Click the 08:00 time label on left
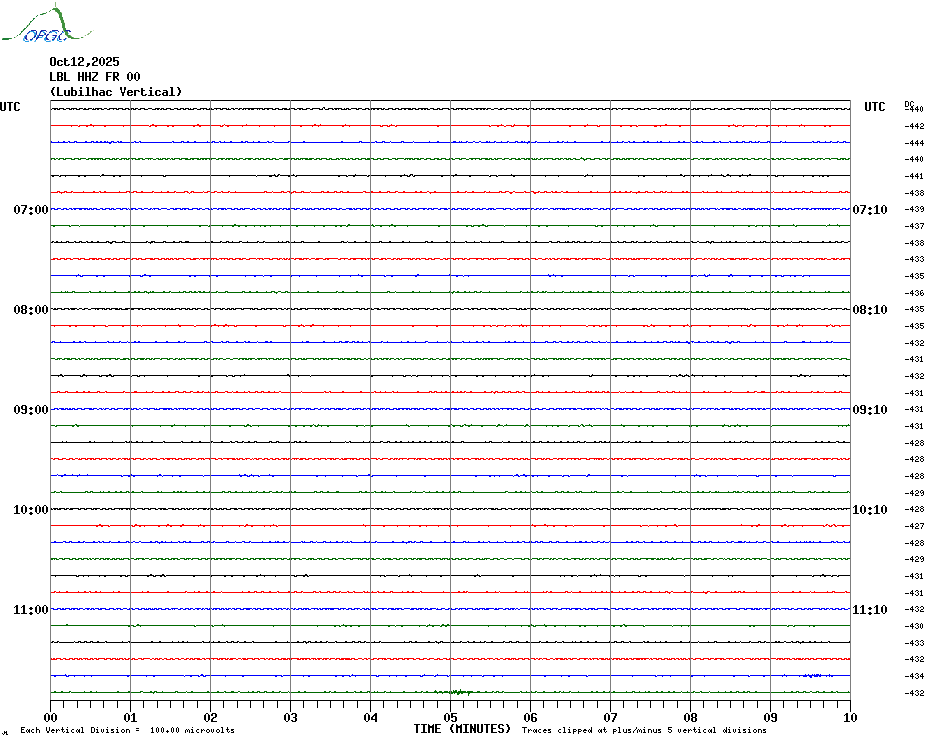The height and width of the screenshot is (744, 930). pyautogui.click(x=30, y=310)
